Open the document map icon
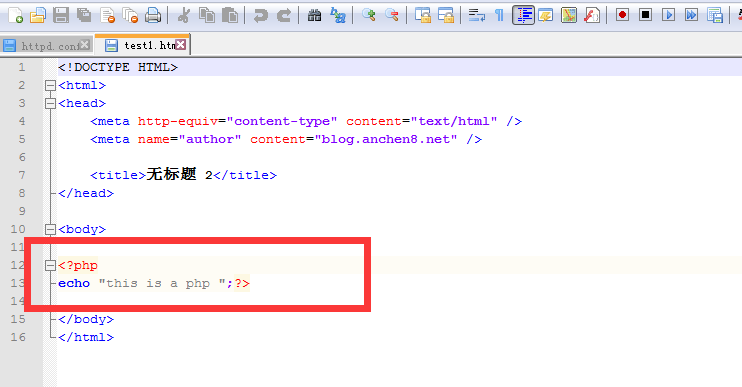 coord(569,16)
